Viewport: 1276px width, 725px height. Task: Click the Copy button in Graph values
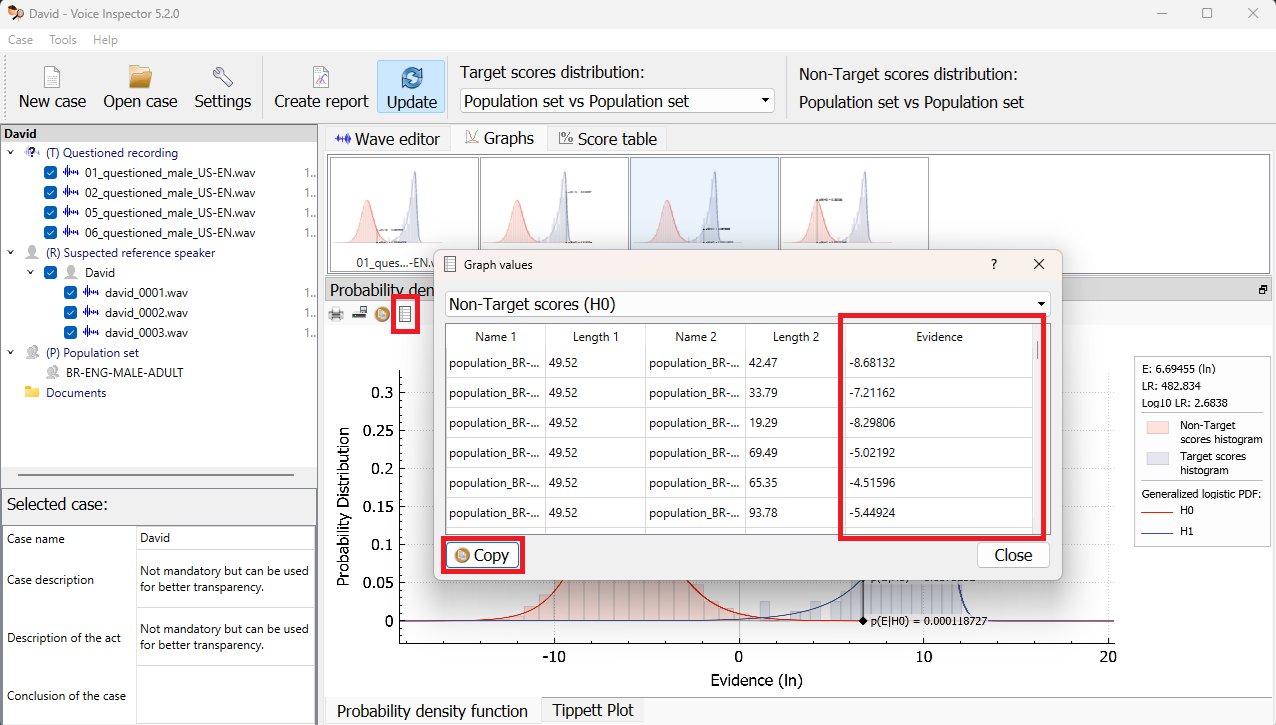(x=482, y=555)
